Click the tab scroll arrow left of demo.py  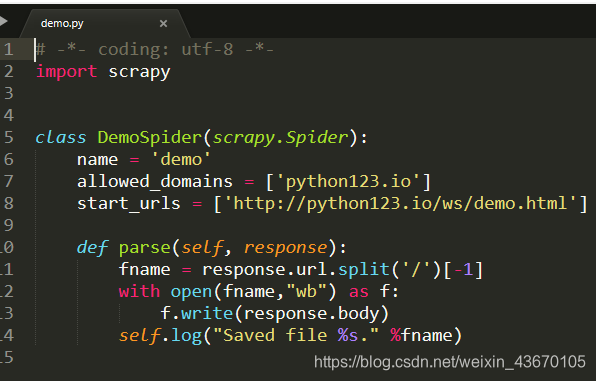(3, 21)
